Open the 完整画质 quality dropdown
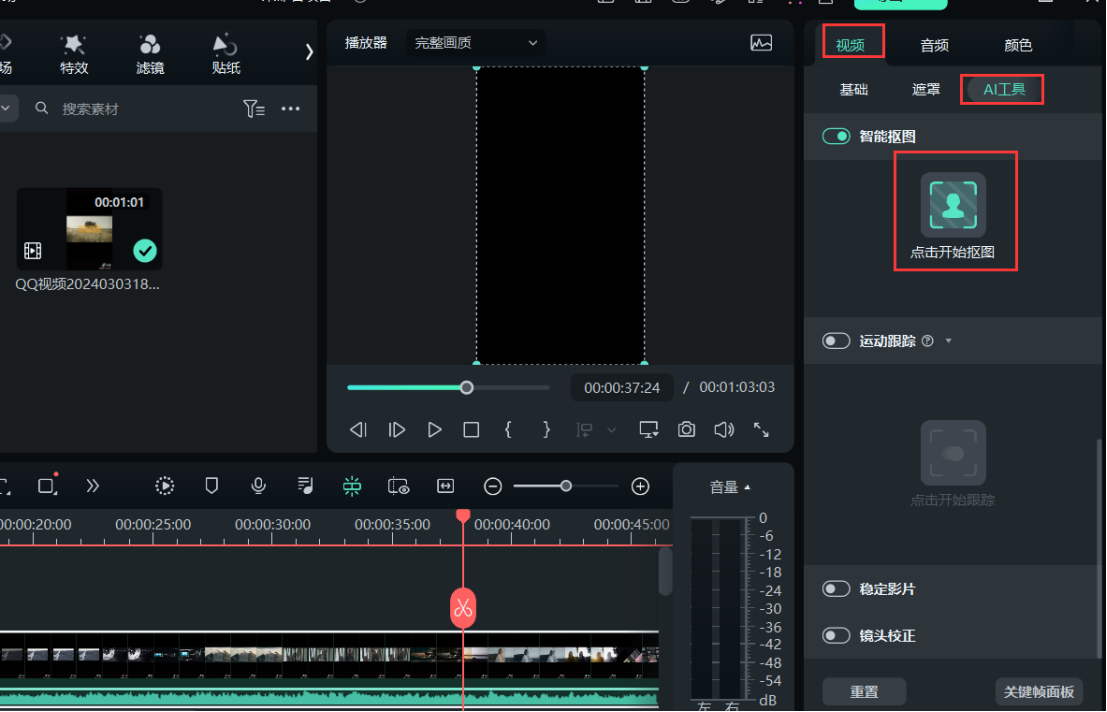1107x712 pixels. point(476,43)
